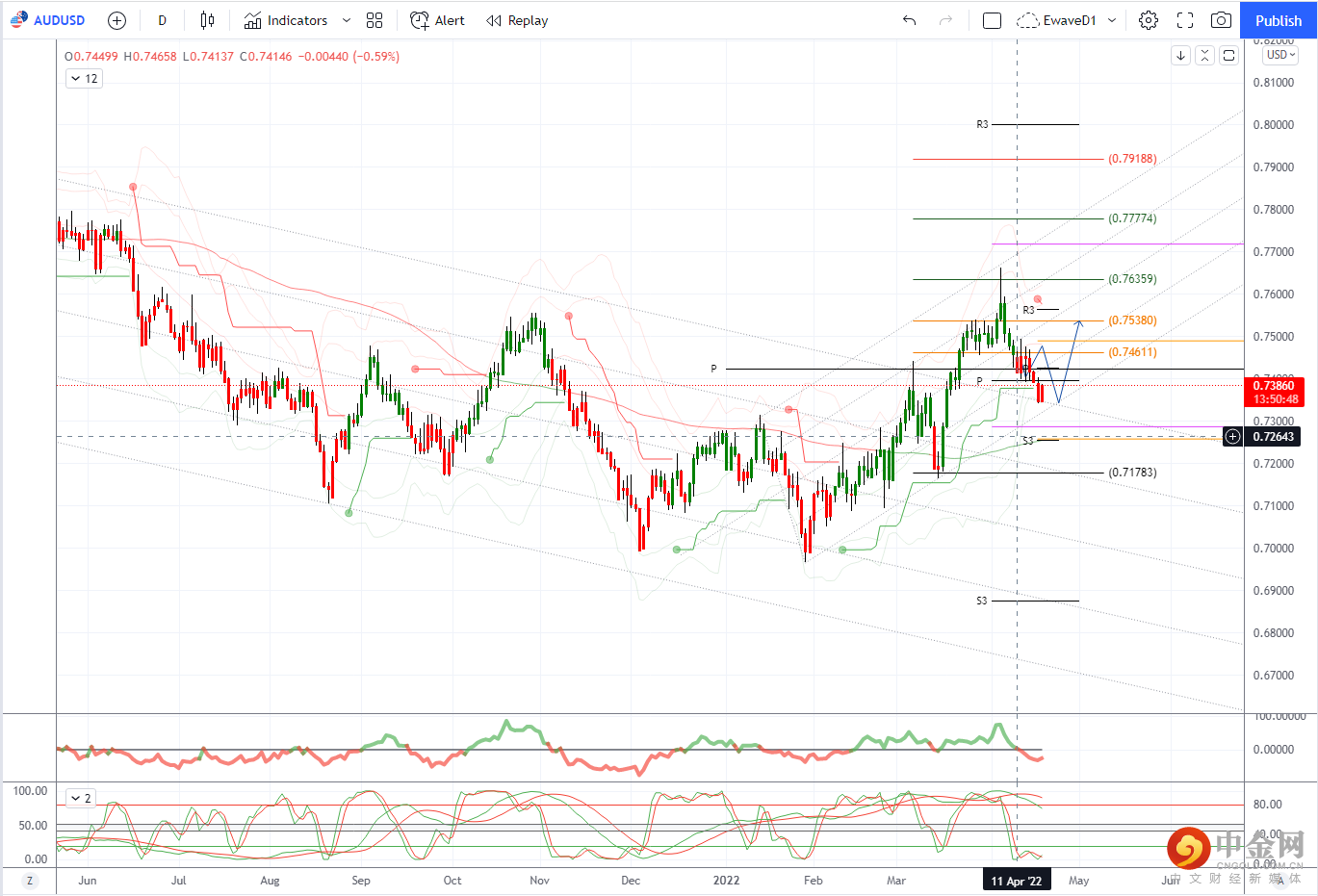The image size is (1318, 896).
Task: Open the USD currency dropdown
Action: 1281,55
